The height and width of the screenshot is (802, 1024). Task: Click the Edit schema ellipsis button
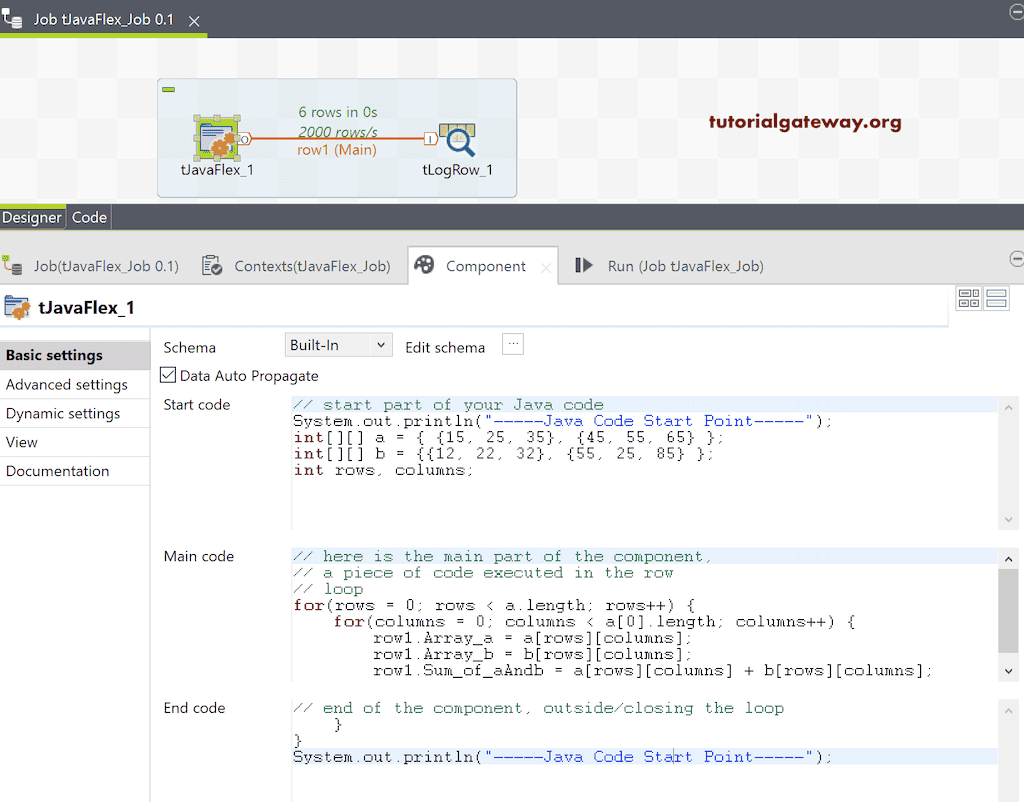[512, 344]
